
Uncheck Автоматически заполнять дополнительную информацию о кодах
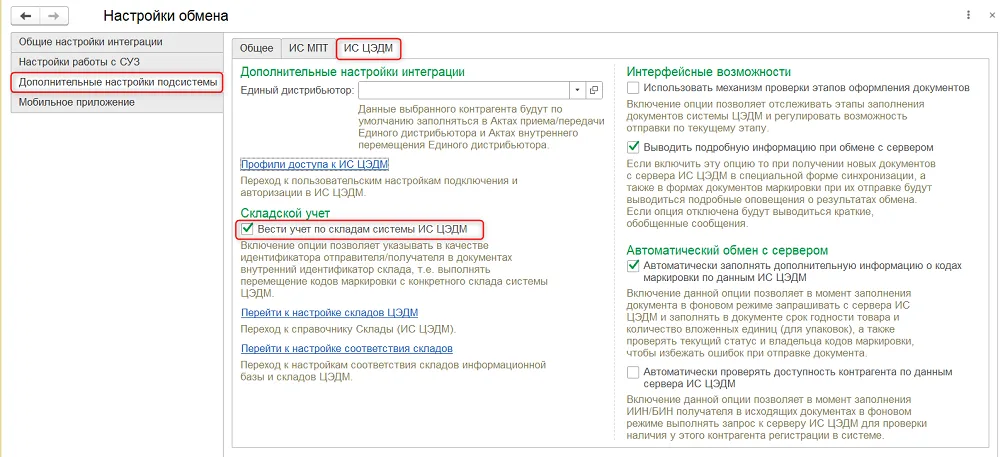(x=633, y=266)
